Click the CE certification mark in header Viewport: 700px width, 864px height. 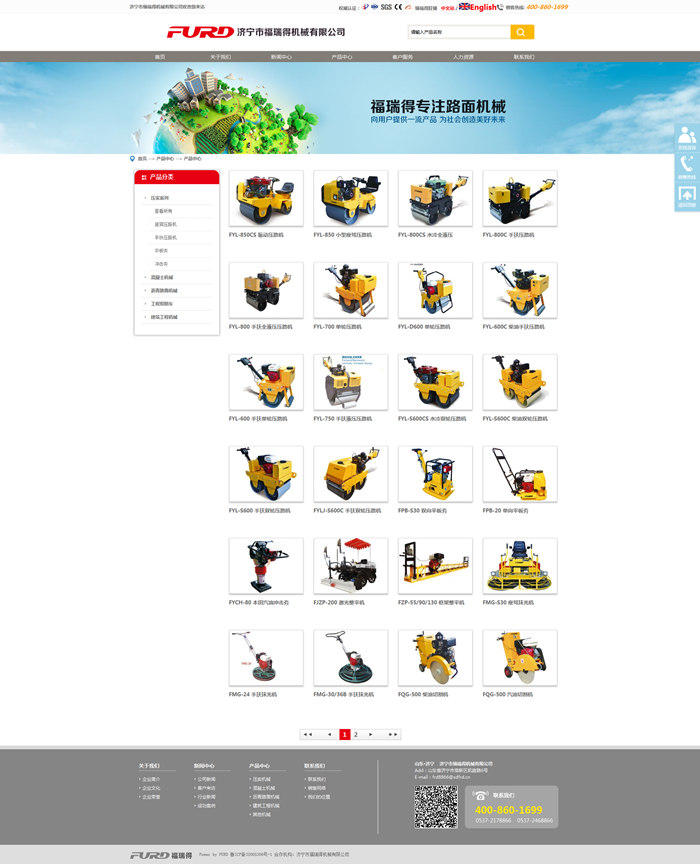(x=399, y=7)
